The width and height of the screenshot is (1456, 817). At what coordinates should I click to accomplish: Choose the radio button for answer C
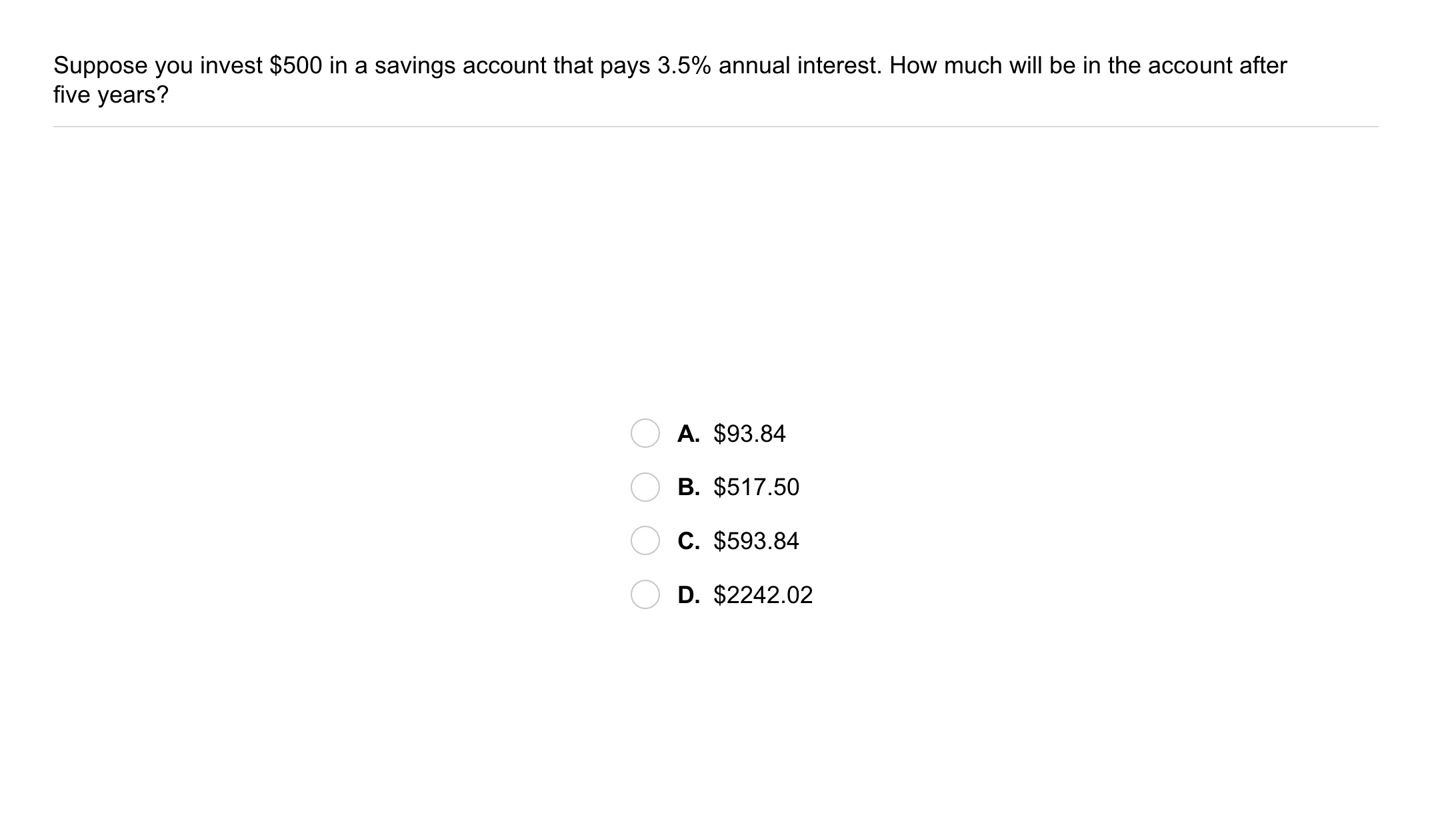[645, 540]
